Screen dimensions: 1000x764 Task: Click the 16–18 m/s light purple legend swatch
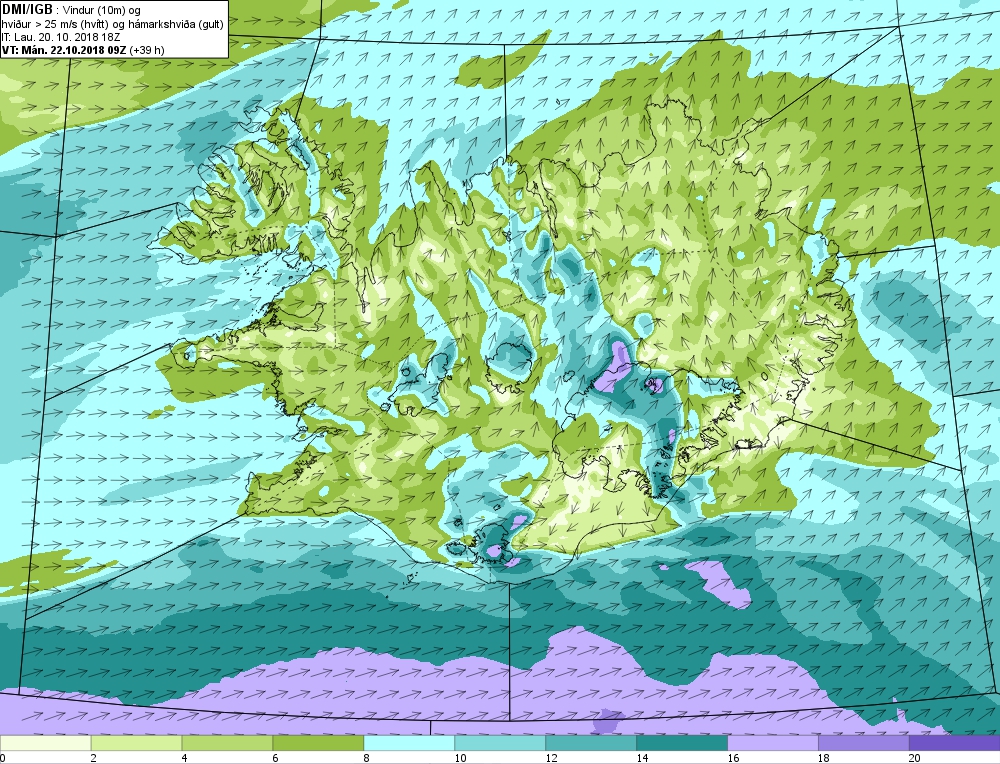pyautogui.click(x=772, y=743)
